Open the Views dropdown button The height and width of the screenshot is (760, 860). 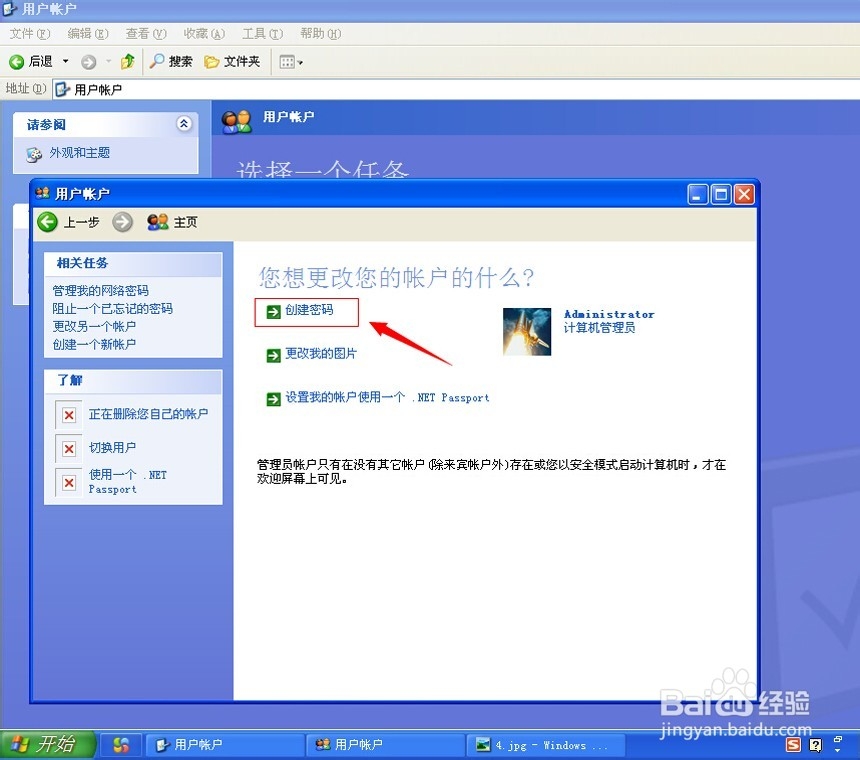pos(291,61)
